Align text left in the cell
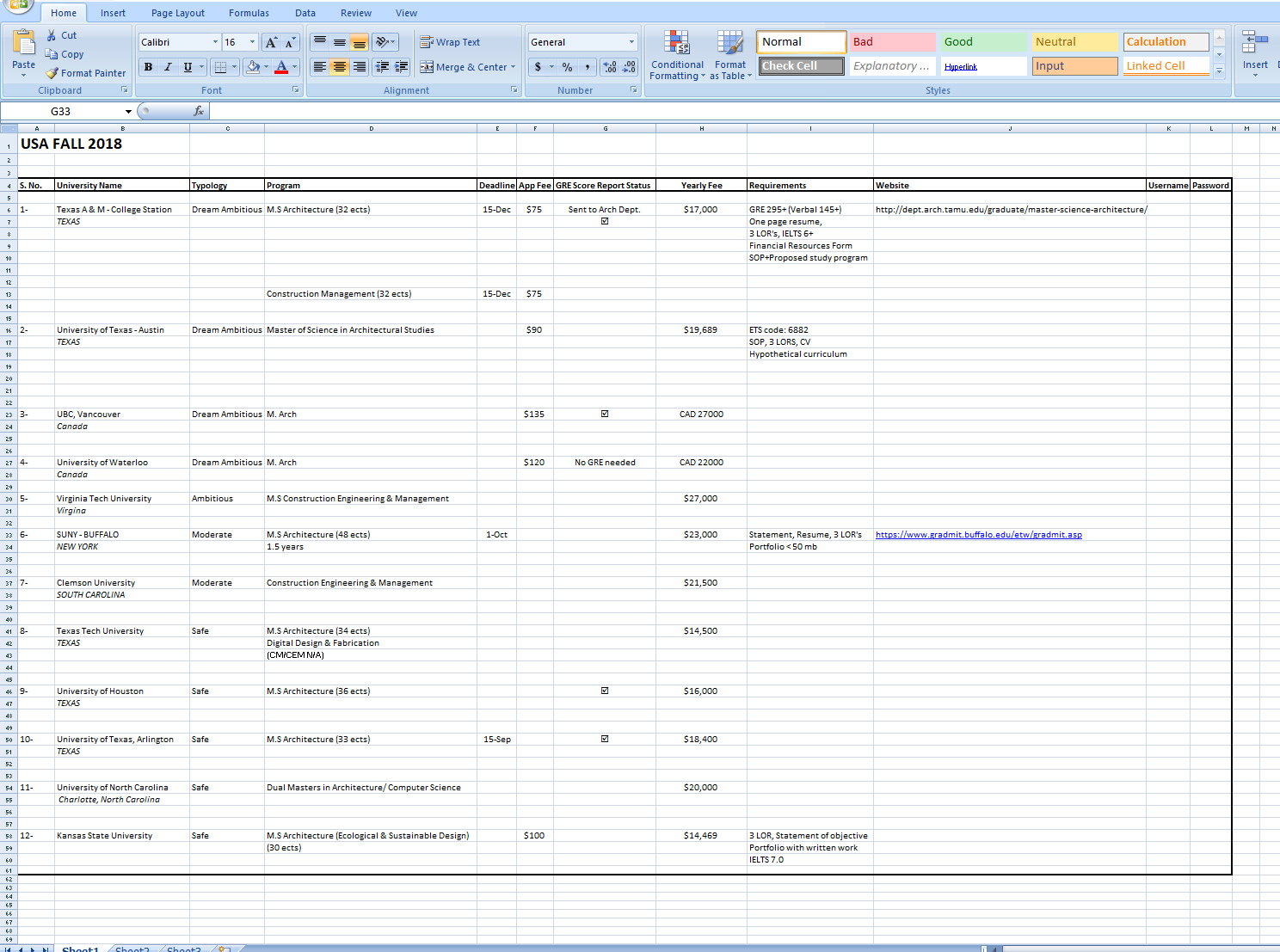Image resolution: width=1280 pixels, height=952 pixels. (x=320, y=67)
